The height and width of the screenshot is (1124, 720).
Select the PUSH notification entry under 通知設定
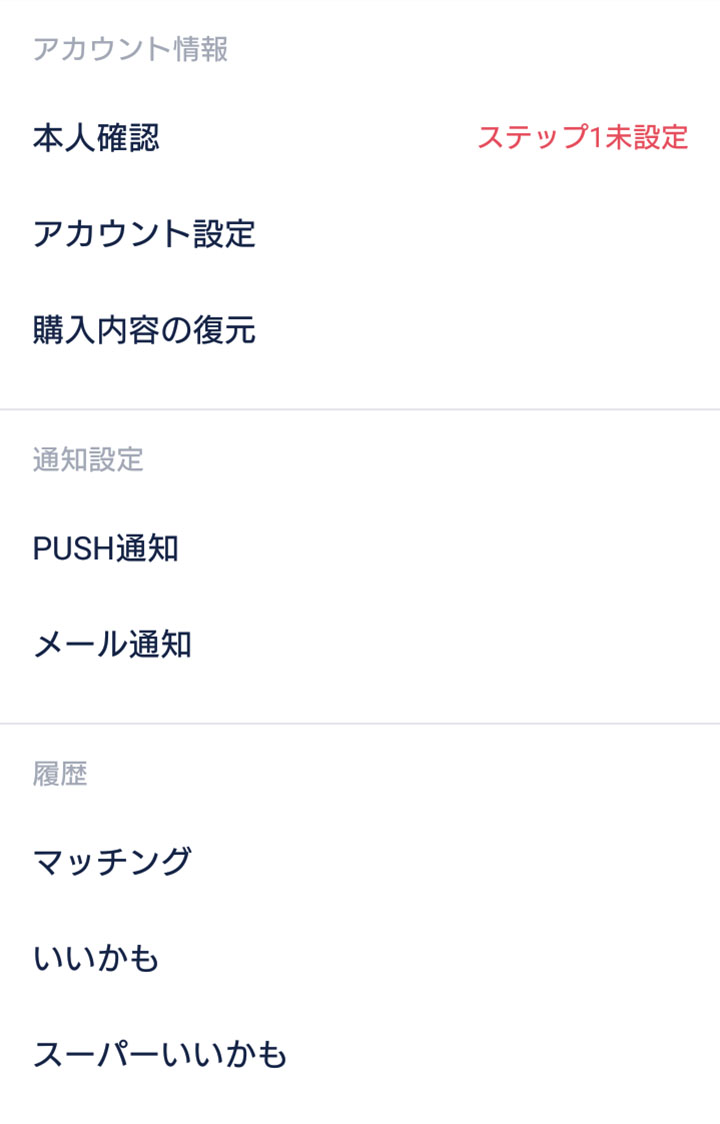point(360,548)
